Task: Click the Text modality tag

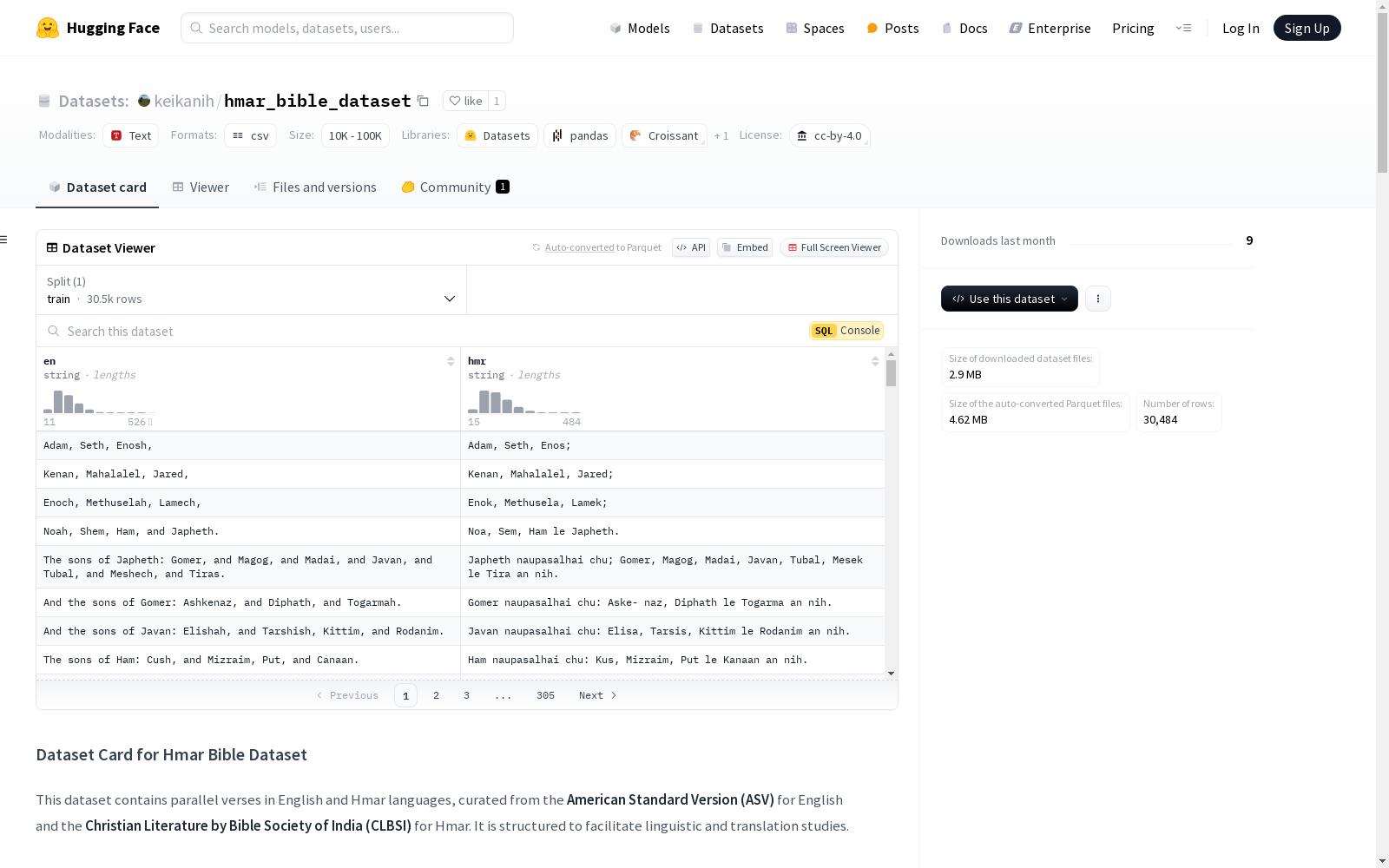Action: click(x=131, y=135)
